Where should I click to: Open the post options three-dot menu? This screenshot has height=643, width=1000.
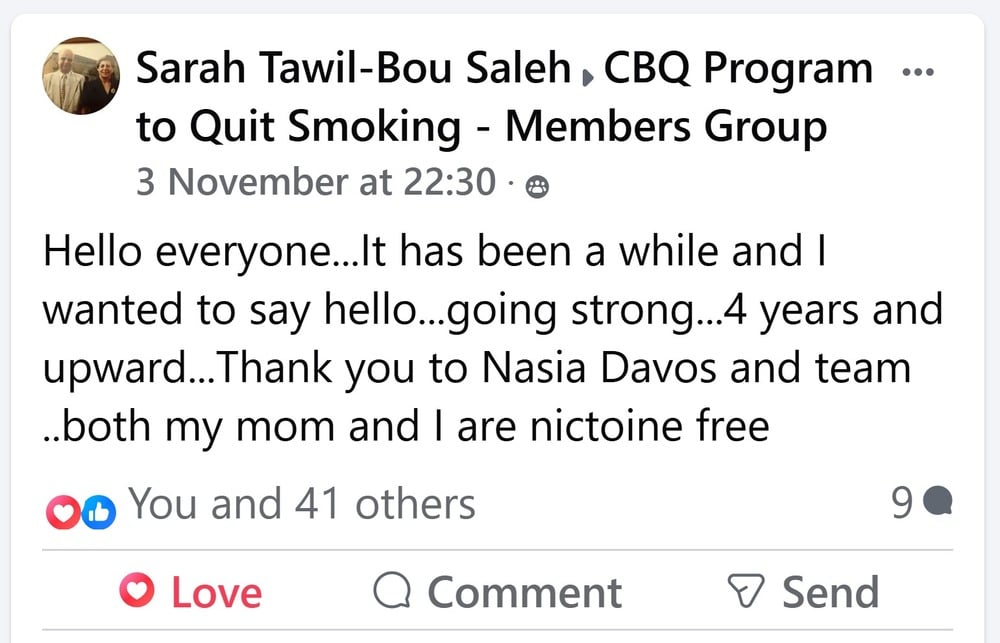[917, 73]
